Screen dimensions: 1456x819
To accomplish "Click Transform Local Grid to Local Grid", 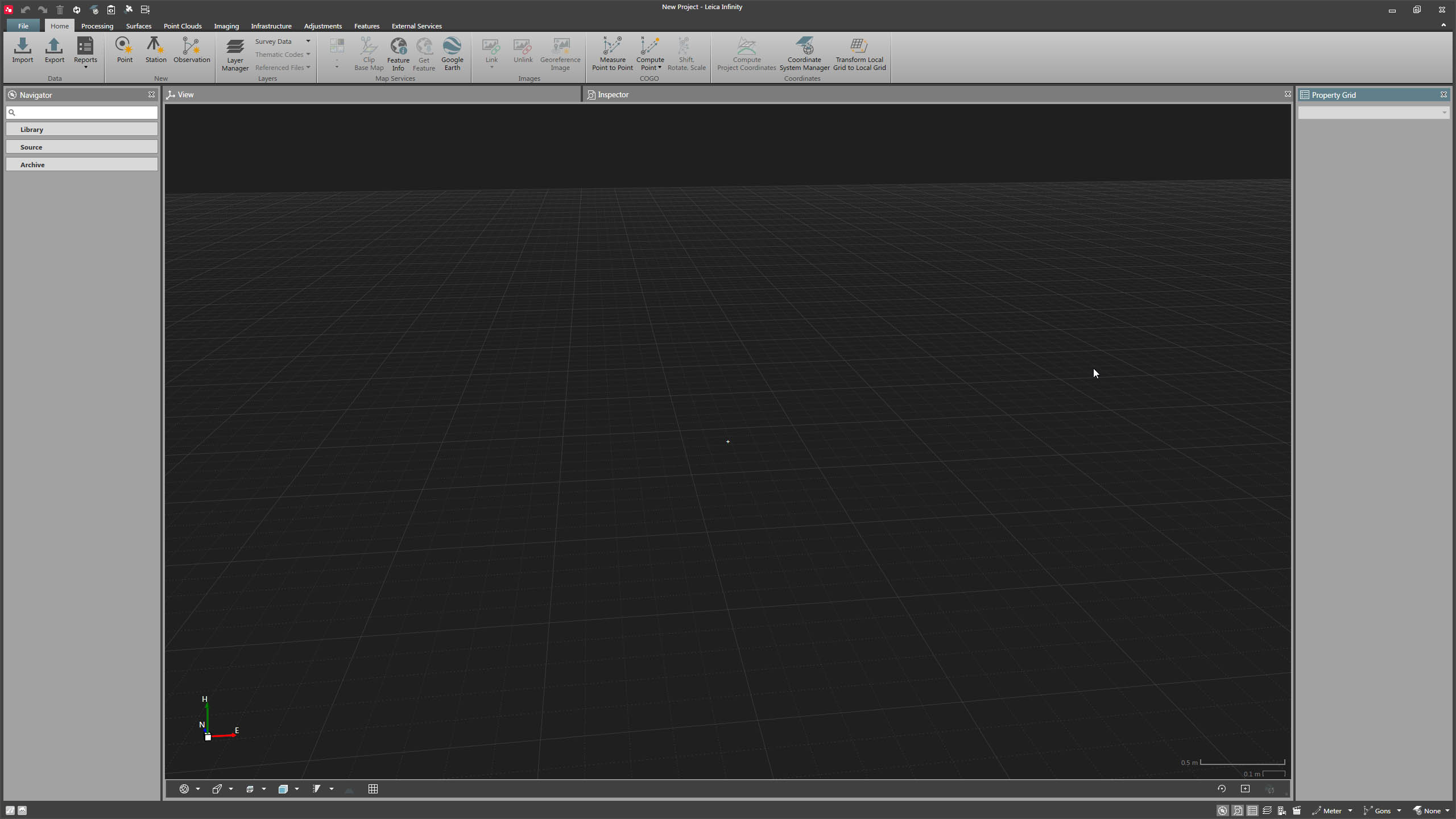I will tap(859, 53).
